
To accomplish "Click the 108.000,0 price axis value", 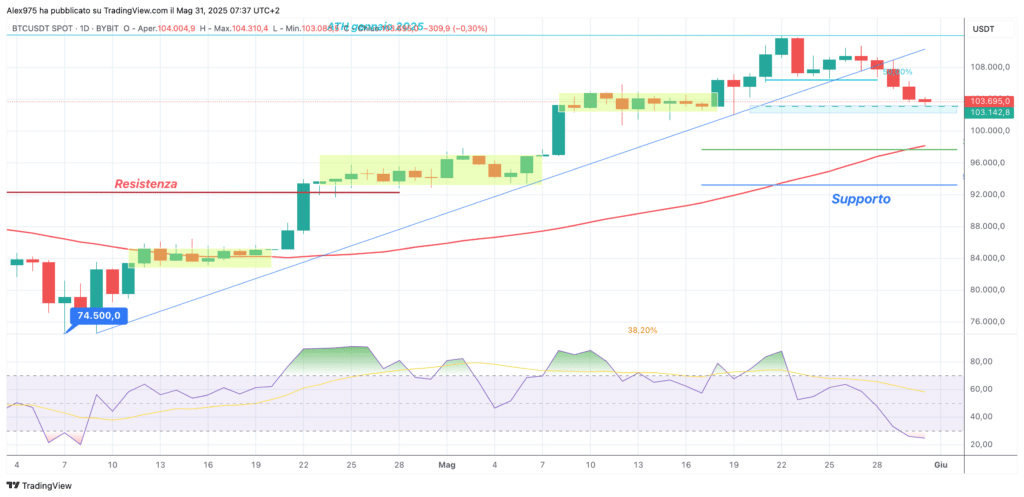I will tap(991, 67).
